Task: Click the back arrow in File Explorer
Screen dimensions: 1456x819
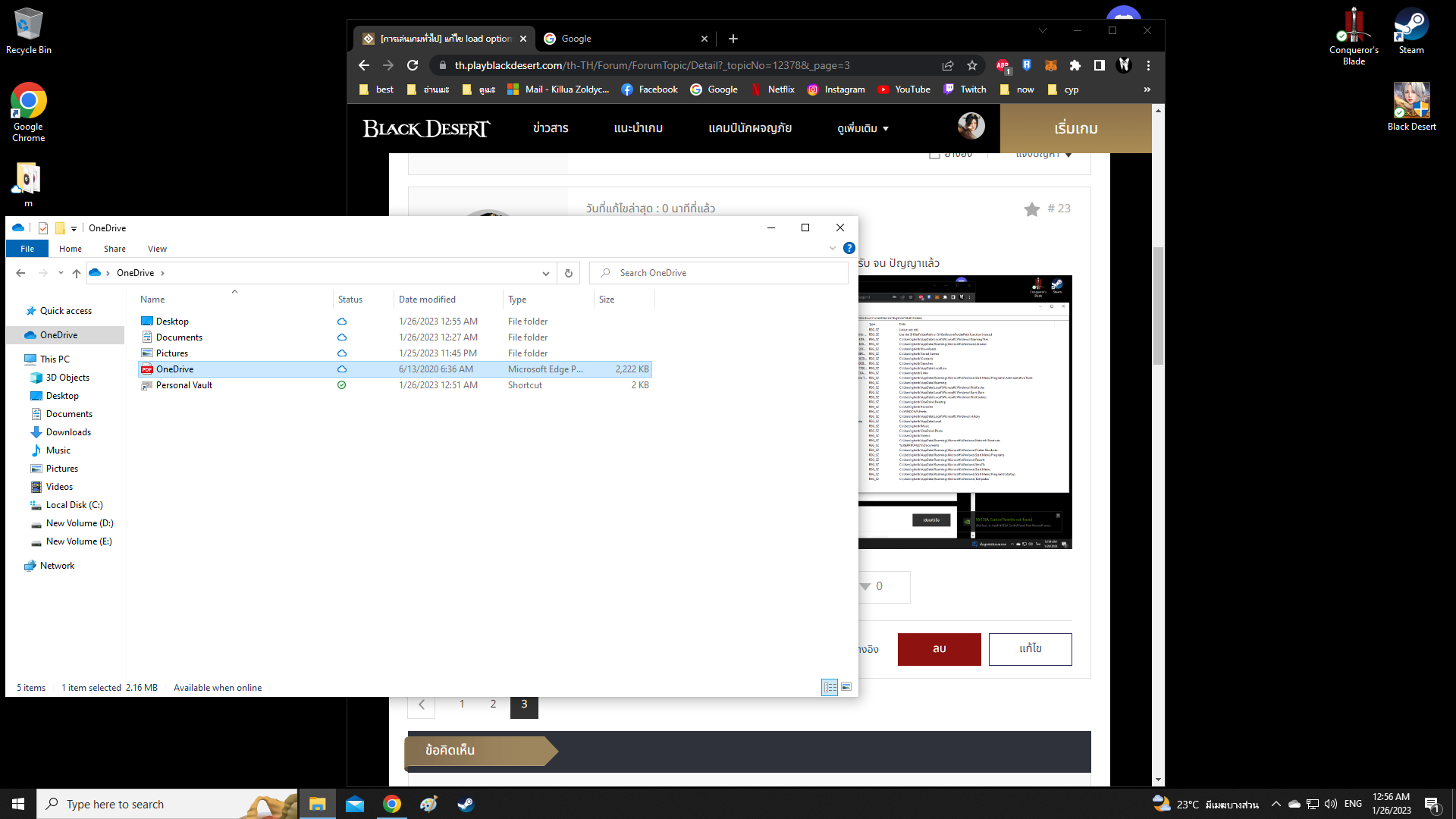Action: point(20,272)
